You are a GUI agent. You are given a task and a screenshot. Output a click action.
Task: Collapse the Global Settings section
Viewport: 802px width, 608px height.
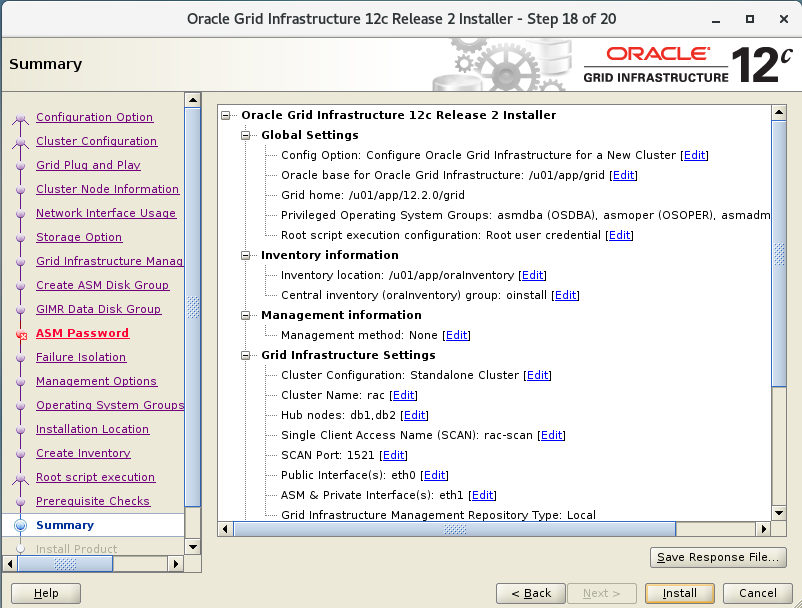(x=246, y=135)
